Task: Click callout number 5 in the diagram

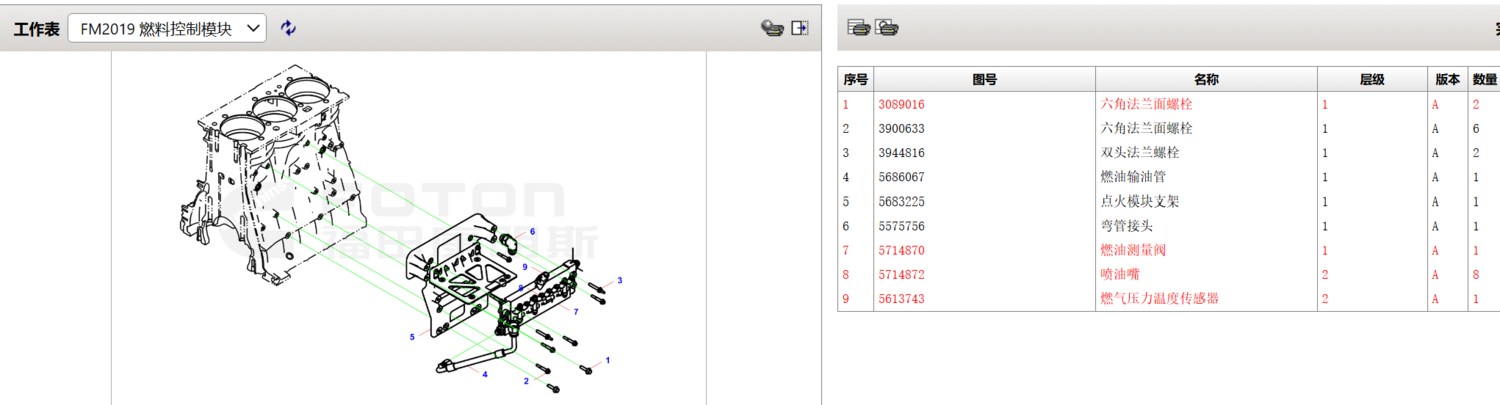Action: 412,337
